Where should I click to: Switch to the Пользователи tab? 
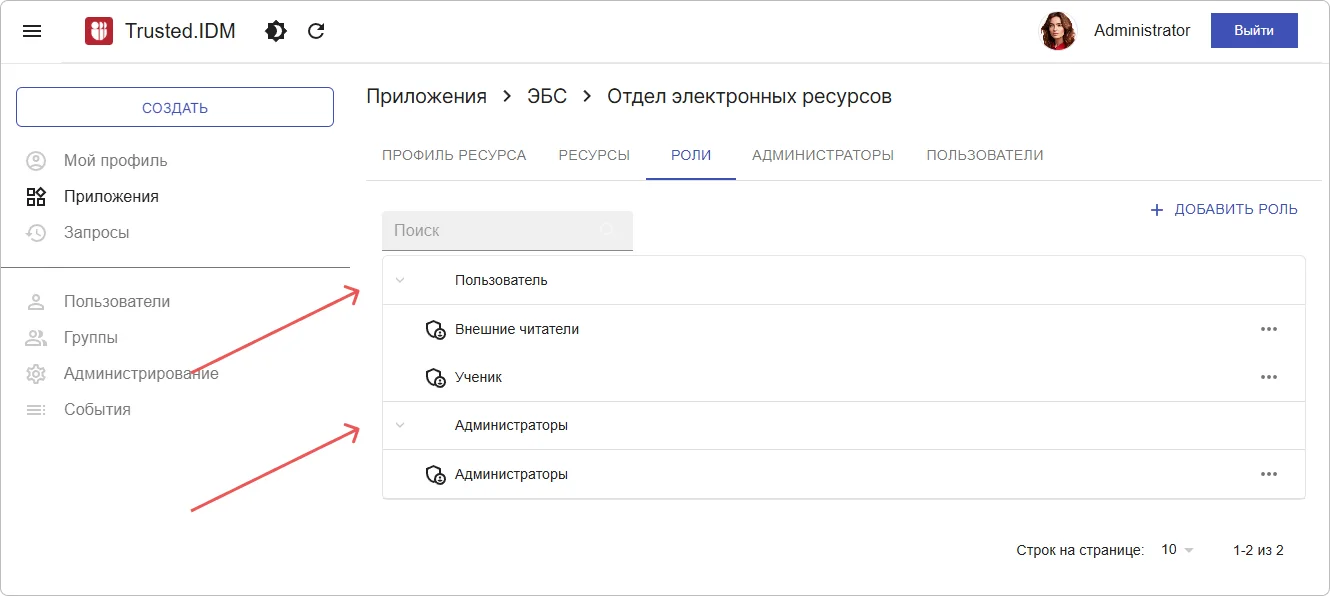(984, 155)
